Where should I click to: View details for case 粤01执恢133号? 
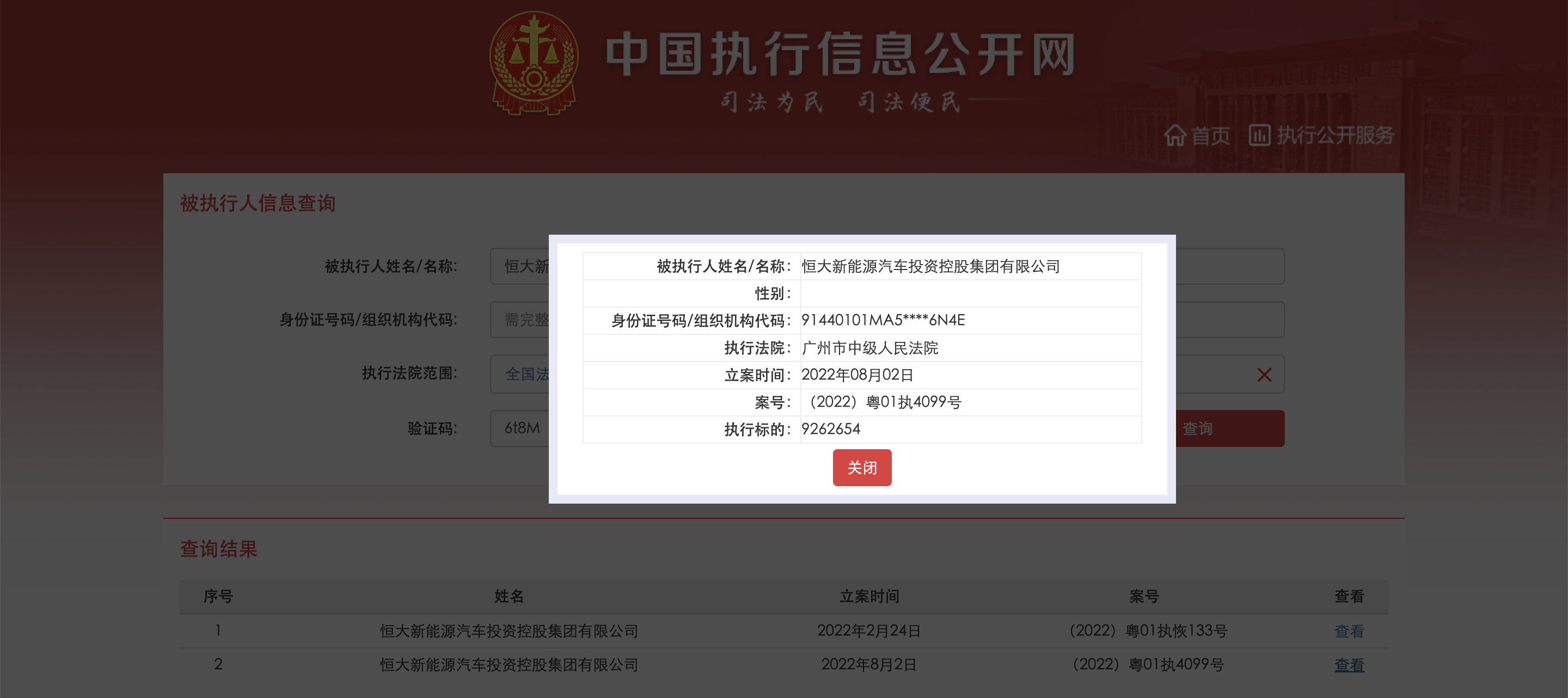(x=1349, y=631)
